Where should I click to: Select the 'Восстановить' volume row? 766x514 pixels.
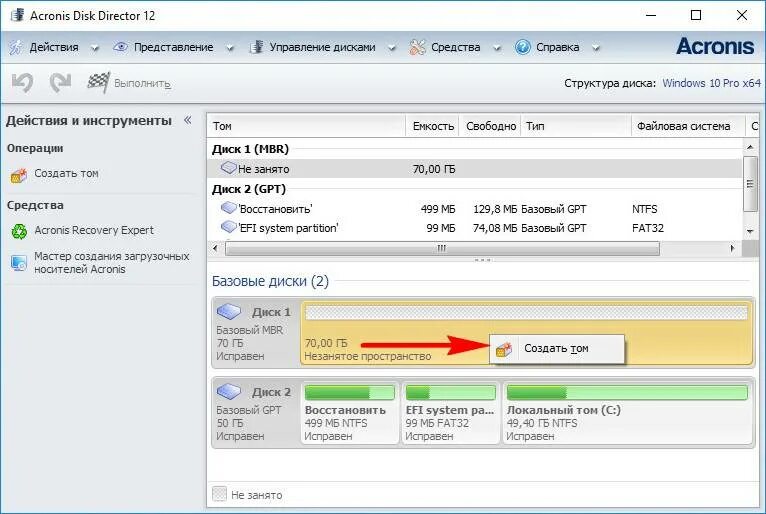(474, 209)
